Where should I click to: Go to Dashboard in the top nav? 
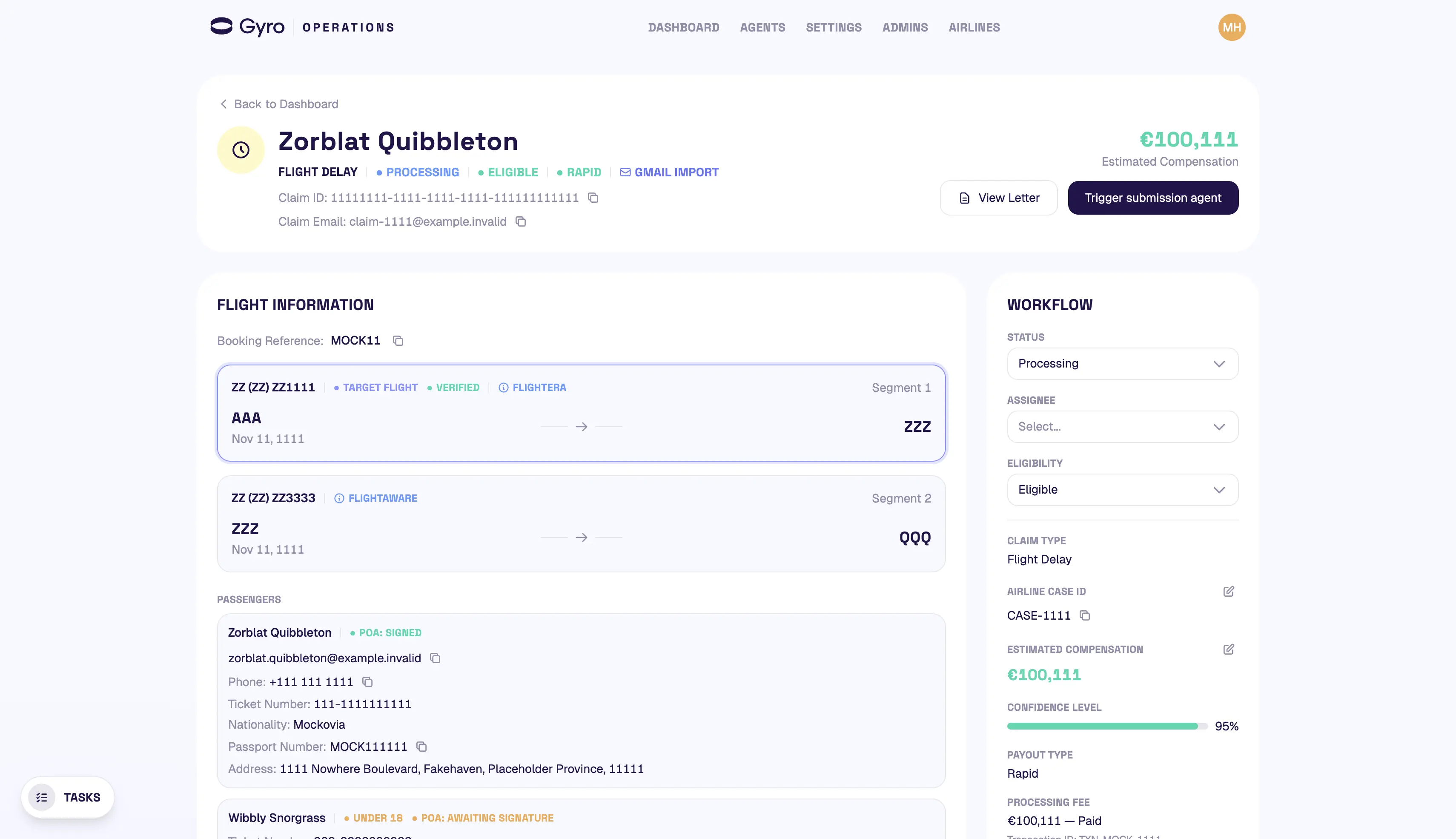point(684,28)
